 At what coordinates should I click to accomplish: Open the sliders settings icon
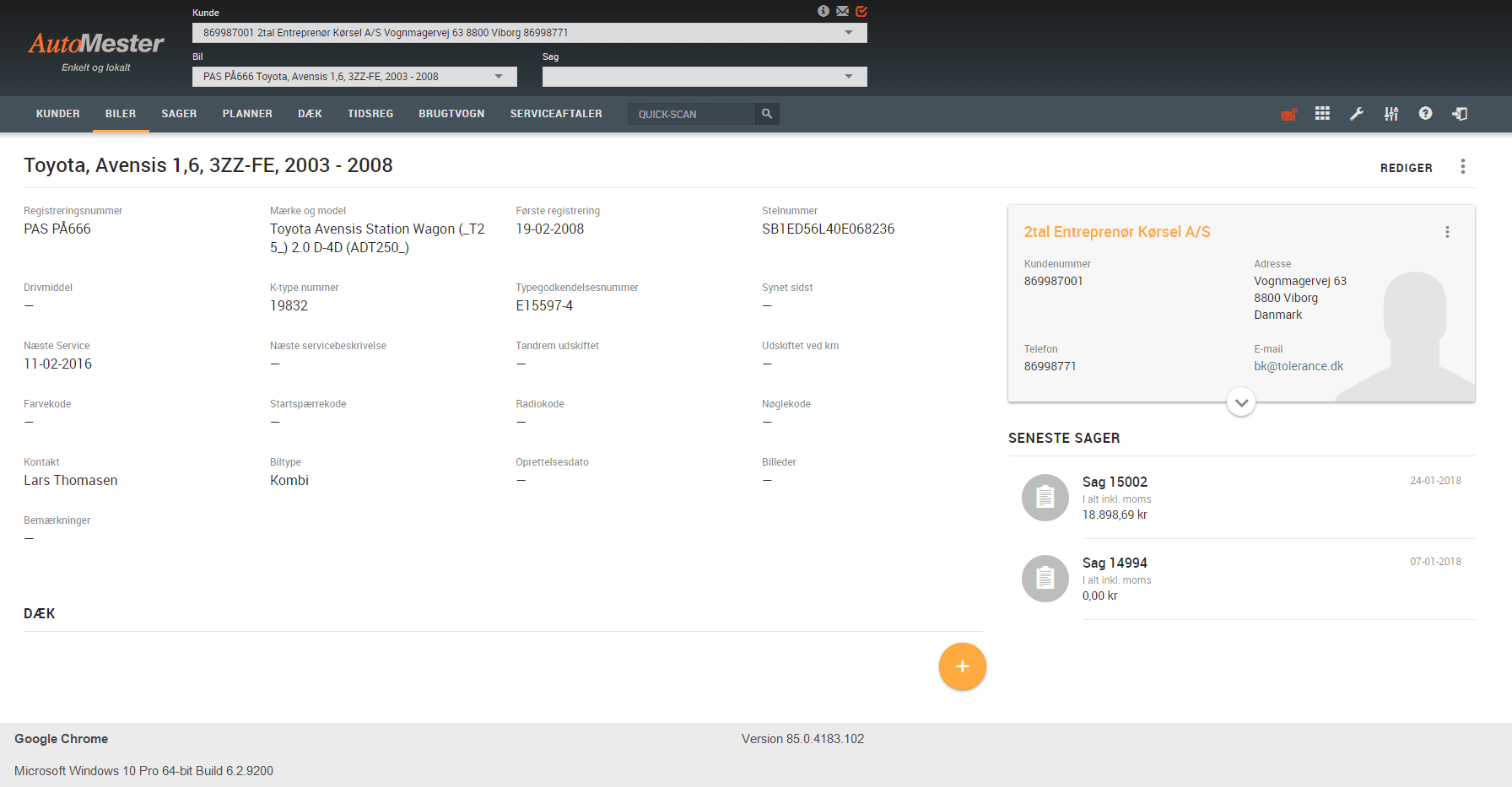pyautogui.click(x=1391, y=114)
